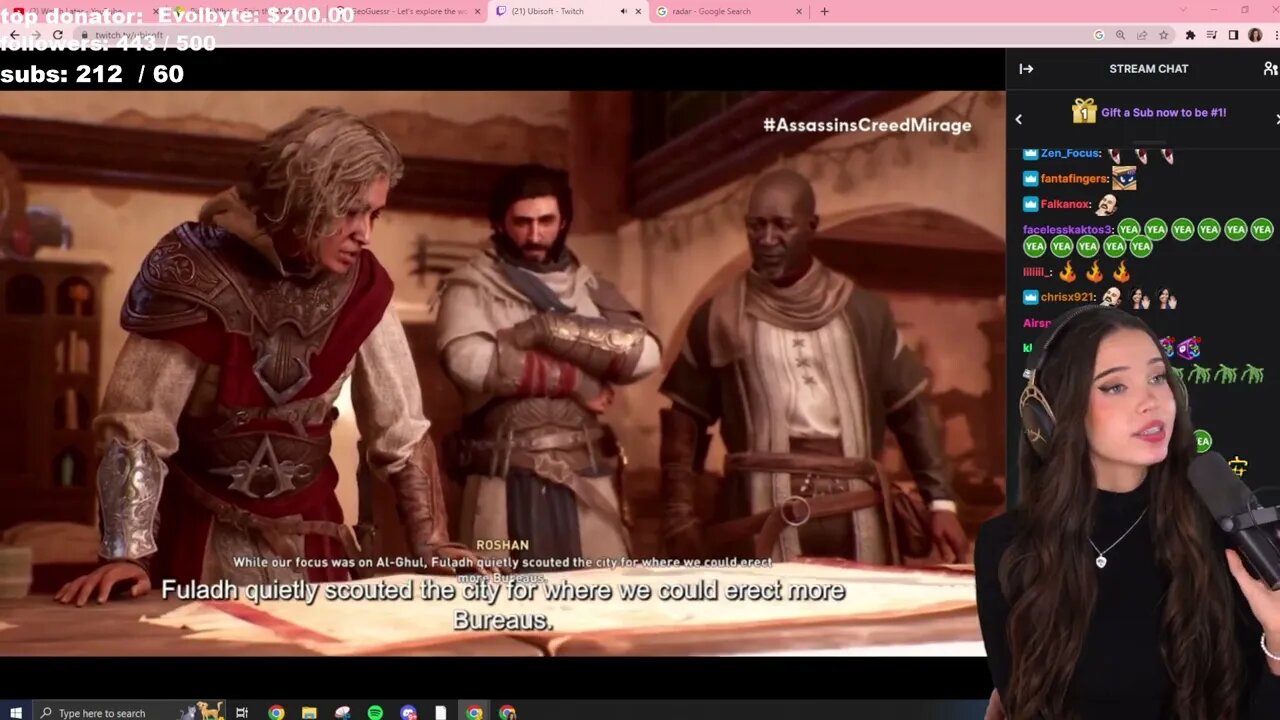The width and height of the screenshot is (1280, 720).
Task: Click the gift box sub icon
Action: [1084, 111]
